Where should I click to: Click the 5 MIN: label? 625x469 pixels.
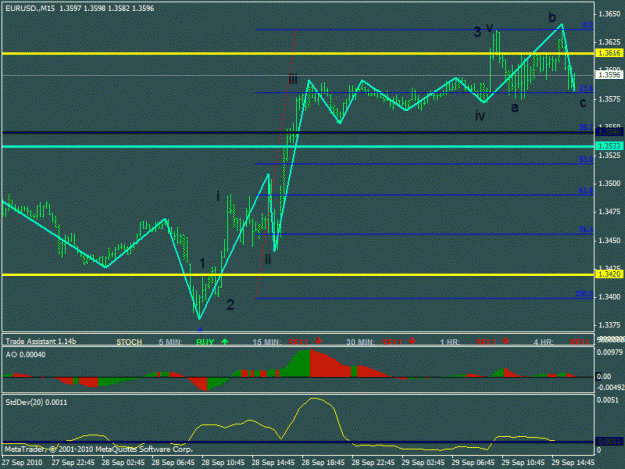(x=171, y=342)
